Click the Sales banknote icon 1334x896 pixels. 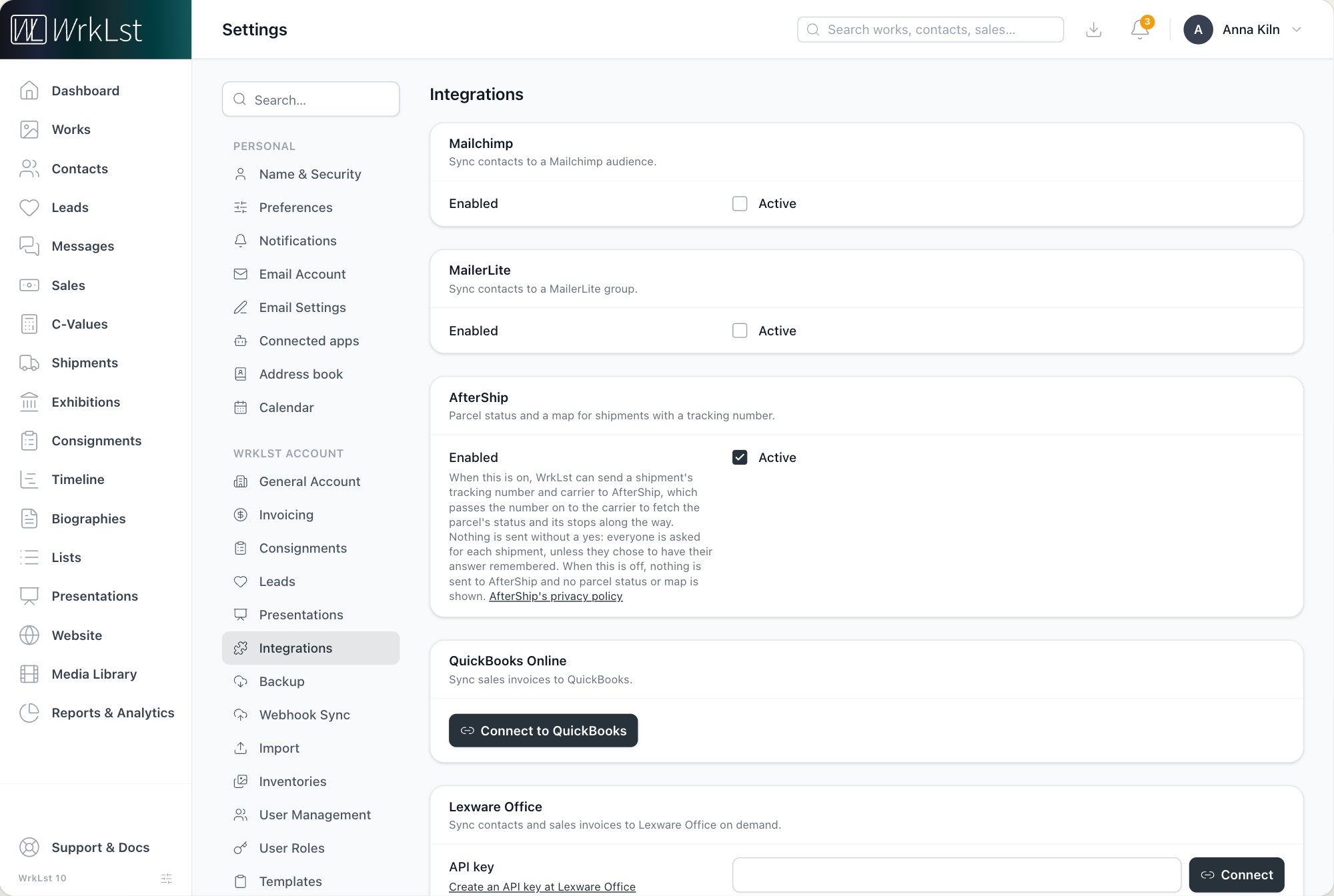click(x=29, y=285)
